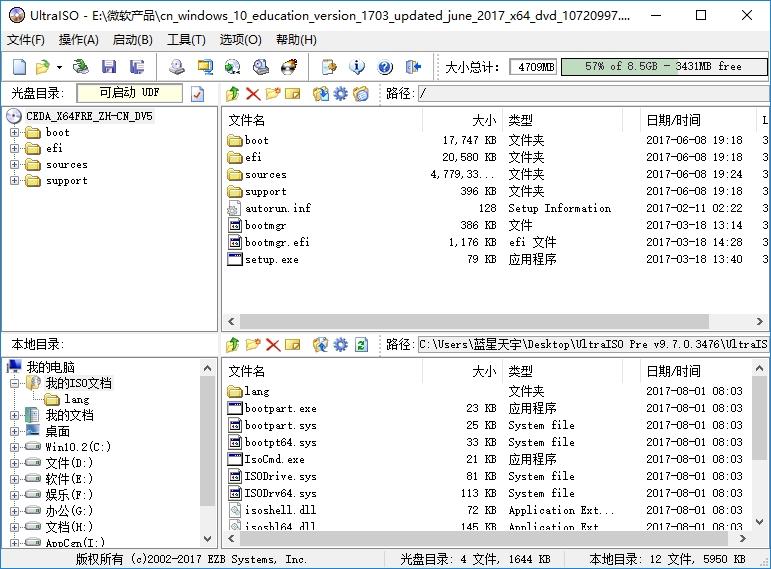Screen dimensions: 771x569
Task: Go up one level in the ISO pane
Action: tap(233, 93)
